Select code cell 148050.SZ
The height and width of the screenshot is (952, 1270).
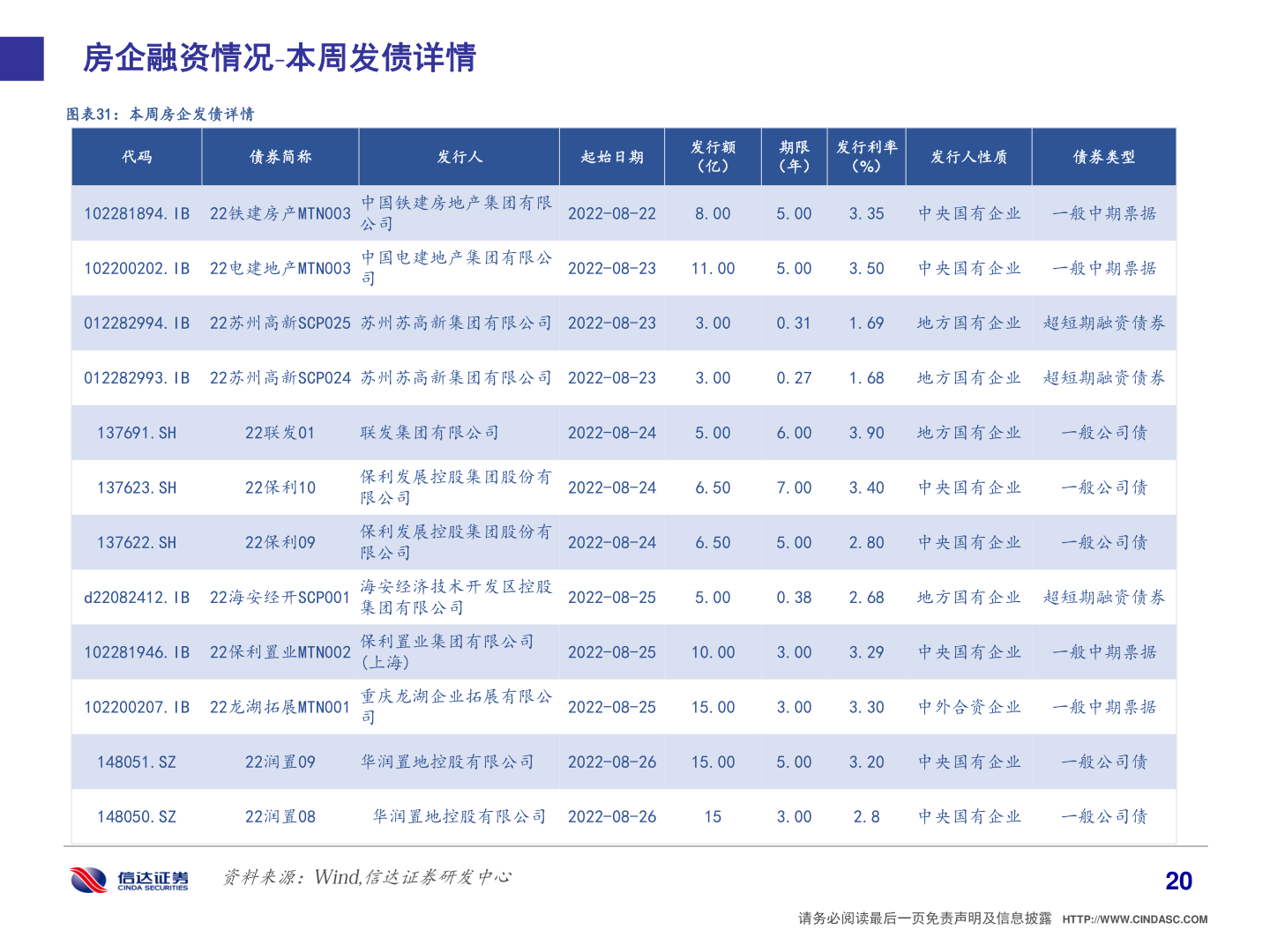[x=137, y=816]
